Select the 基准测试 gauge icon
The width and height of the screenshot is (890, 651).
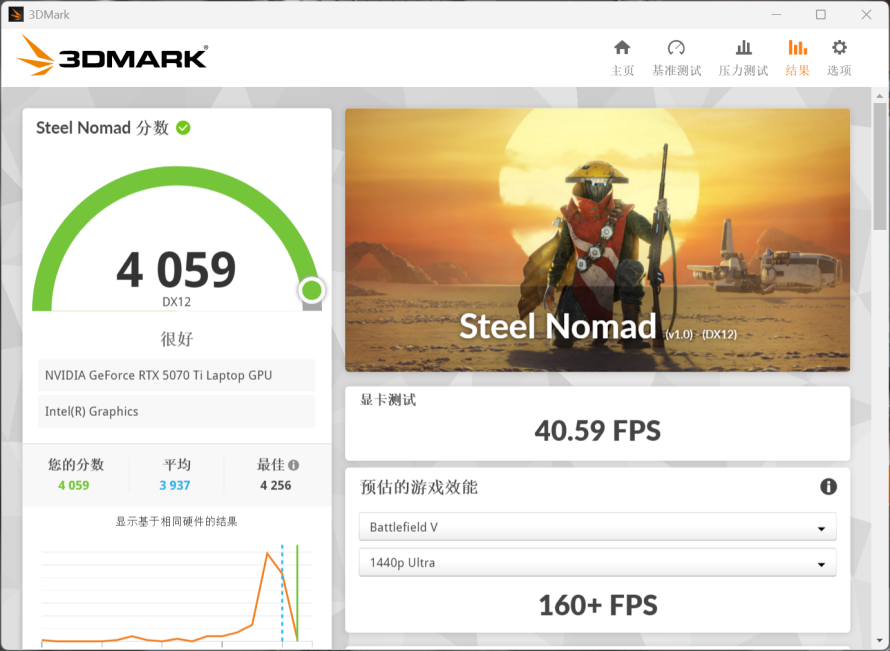(x=677, y=49)
